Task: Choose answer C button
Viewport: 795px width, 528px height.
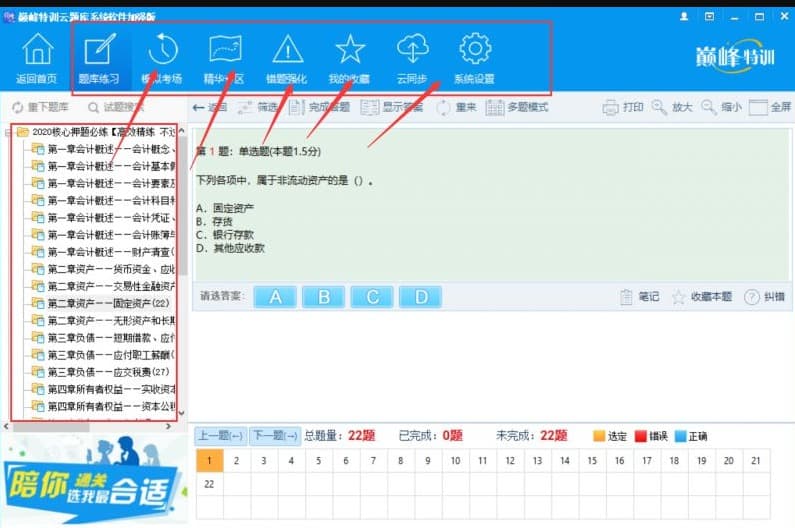Action: 372,297
